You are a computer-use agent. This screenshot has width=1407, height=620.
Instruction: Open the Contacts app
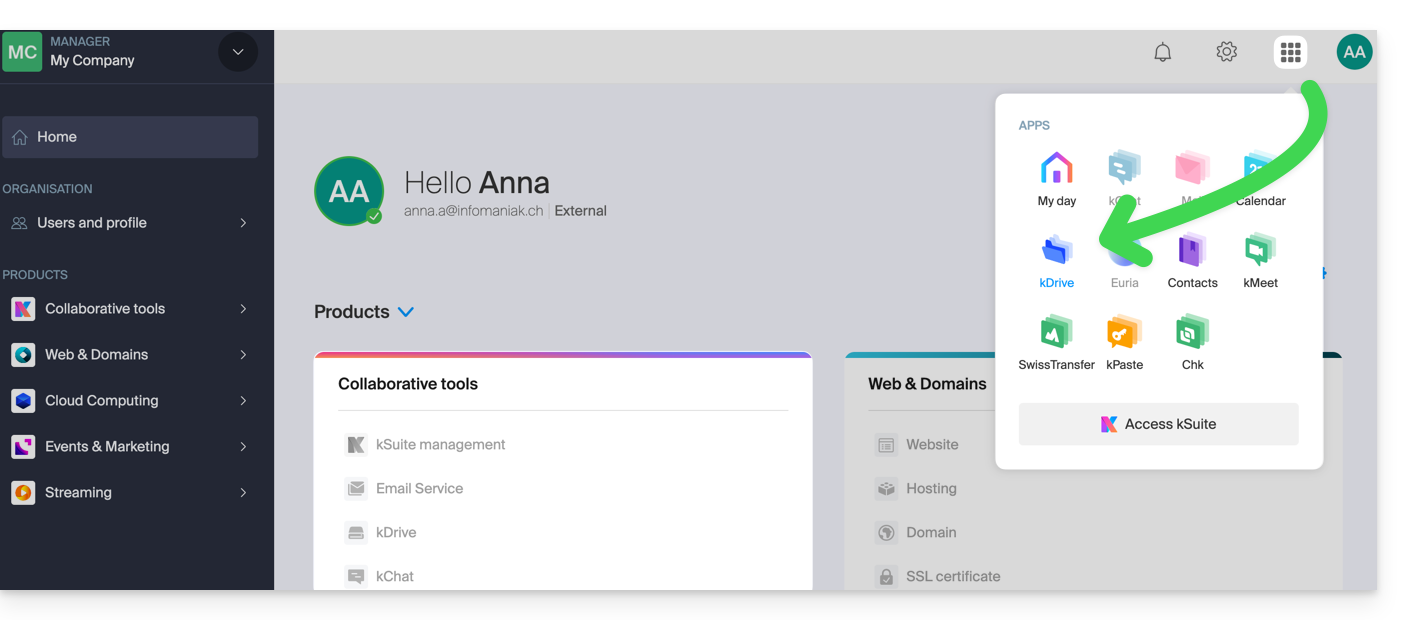[1192, 251]
